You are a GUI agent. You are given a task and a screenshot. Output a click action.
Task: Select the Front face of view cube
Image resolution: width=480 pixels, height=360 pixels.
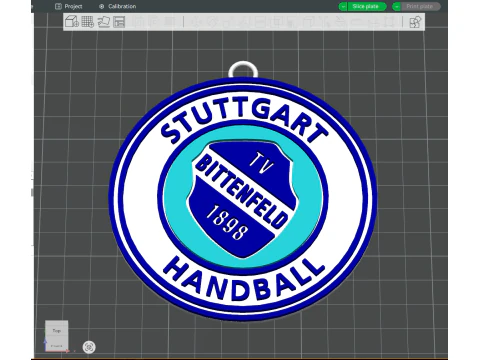[57, 346]
